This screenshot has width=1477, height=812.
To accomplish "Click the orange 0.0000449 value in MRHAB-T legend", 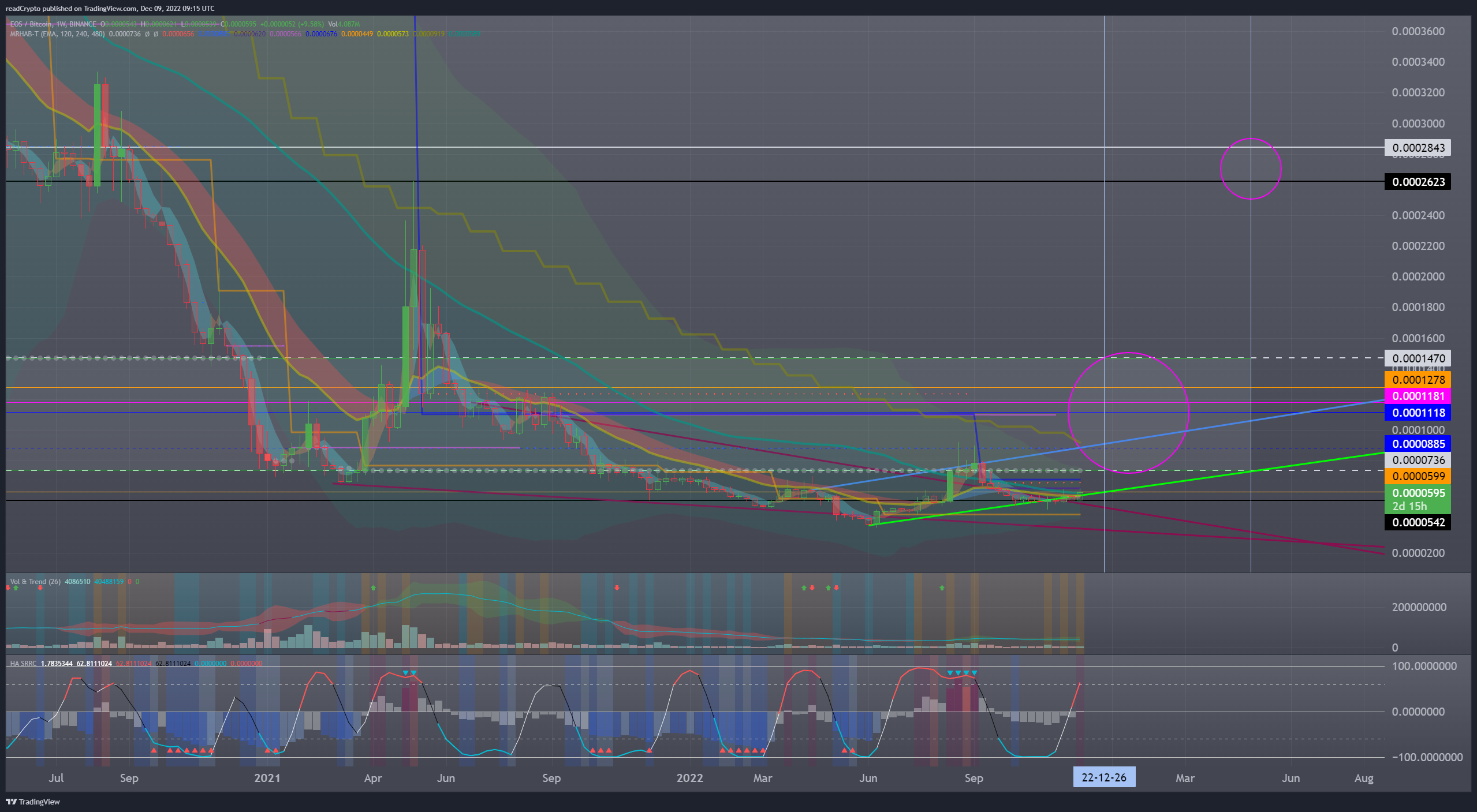I will pyautogui.click(x=357, y=34).
